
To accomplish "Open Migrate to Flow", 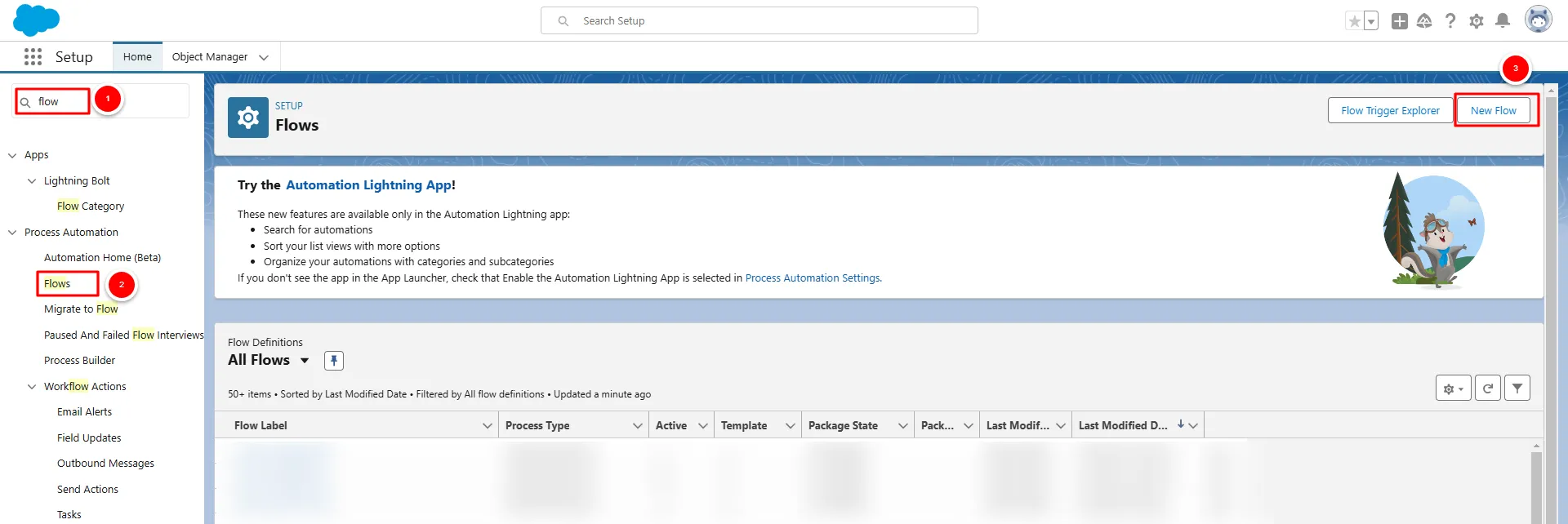I will (81, 309).
